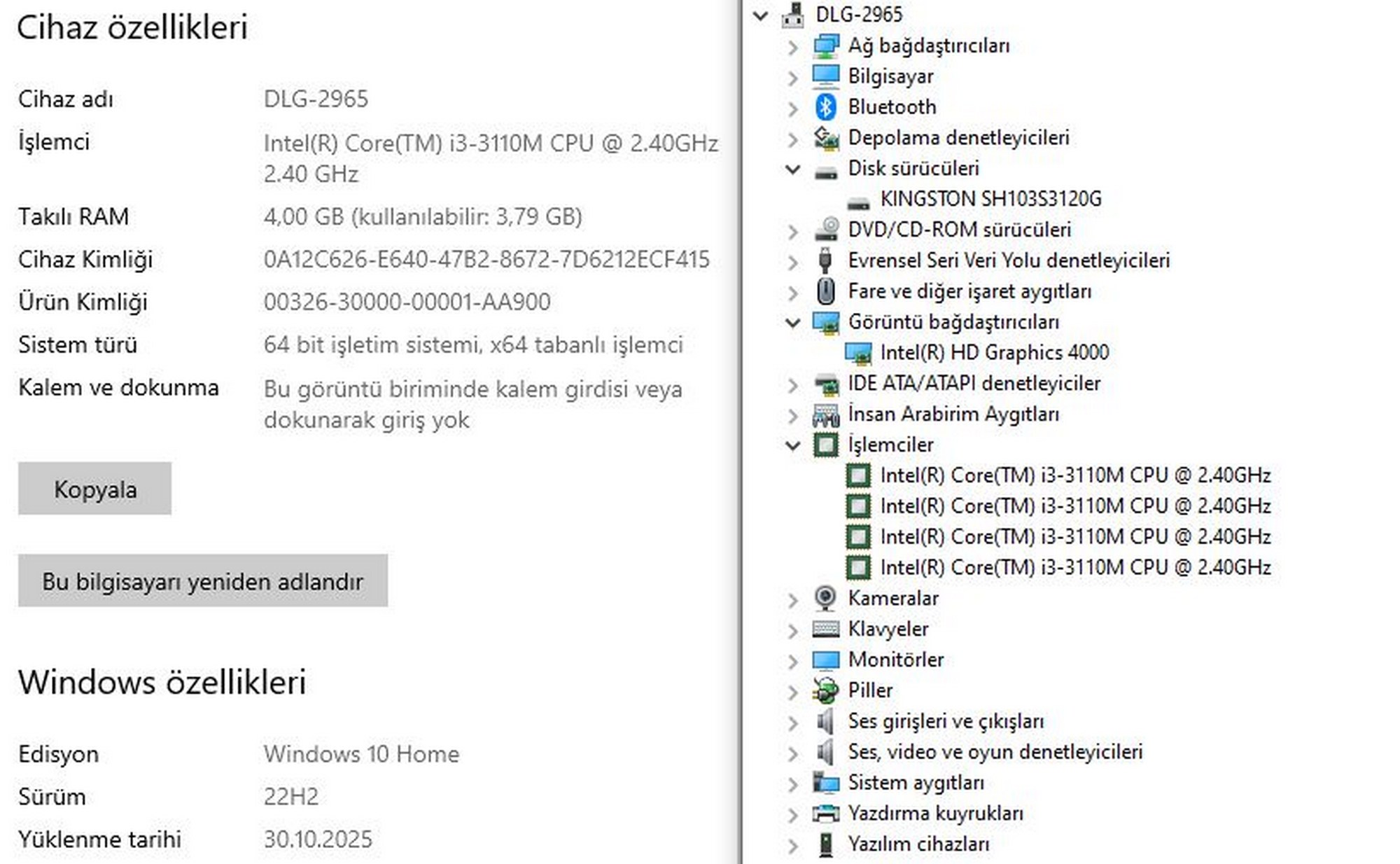Image resolution: width=1400 pixels, height=864 pixels.
Task: Click Bu bilgisayarı yeniden adlandır button
Action: click(203, 581)
